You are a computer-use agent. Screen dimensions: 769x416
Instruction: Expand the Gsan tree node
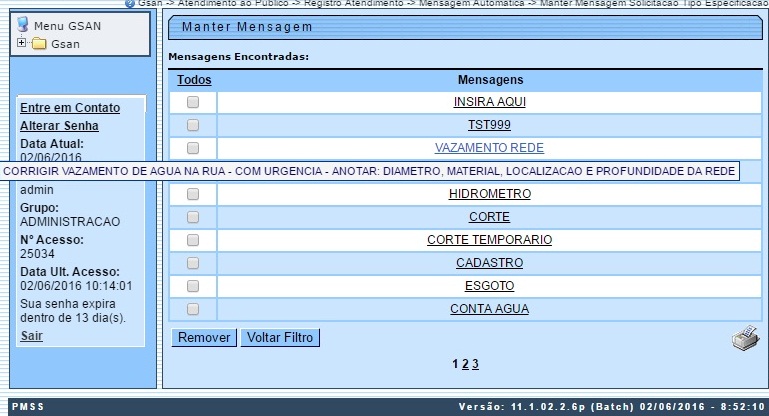click(x=22, y=44)
